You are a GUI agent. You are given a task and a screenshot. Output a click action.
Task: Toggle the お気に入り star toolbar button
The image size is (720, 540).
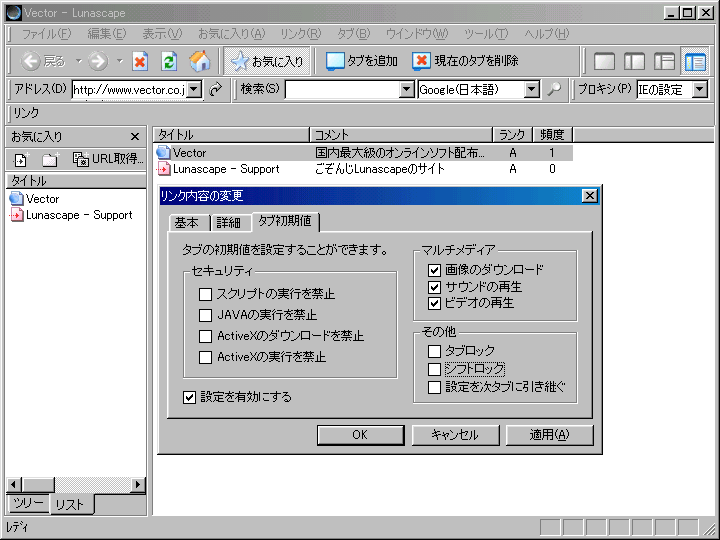pyautogui.click(x=267, y=61)
